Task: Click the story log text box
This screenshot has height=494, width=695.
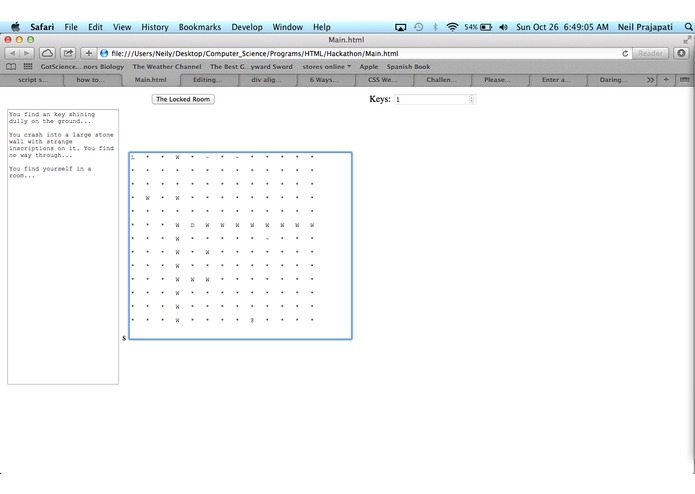Action: tap(63, 247)
